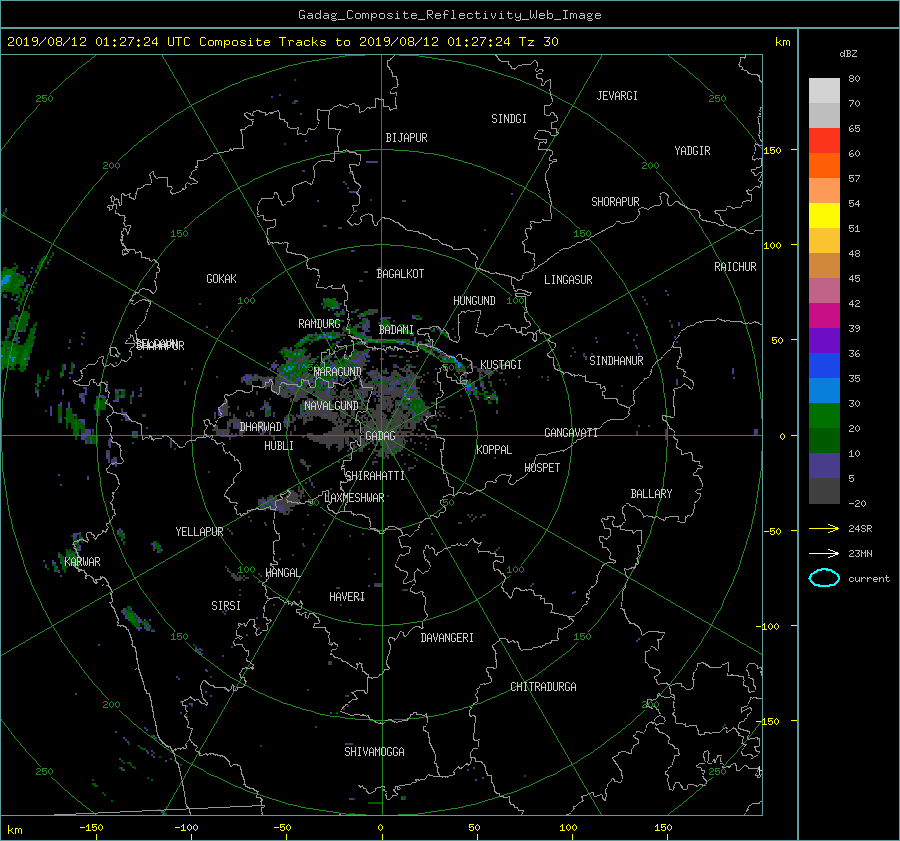Pick the red 60–65 dBZ swatch
The width and height of the screenshot is (900, 841).
(824, 141)
